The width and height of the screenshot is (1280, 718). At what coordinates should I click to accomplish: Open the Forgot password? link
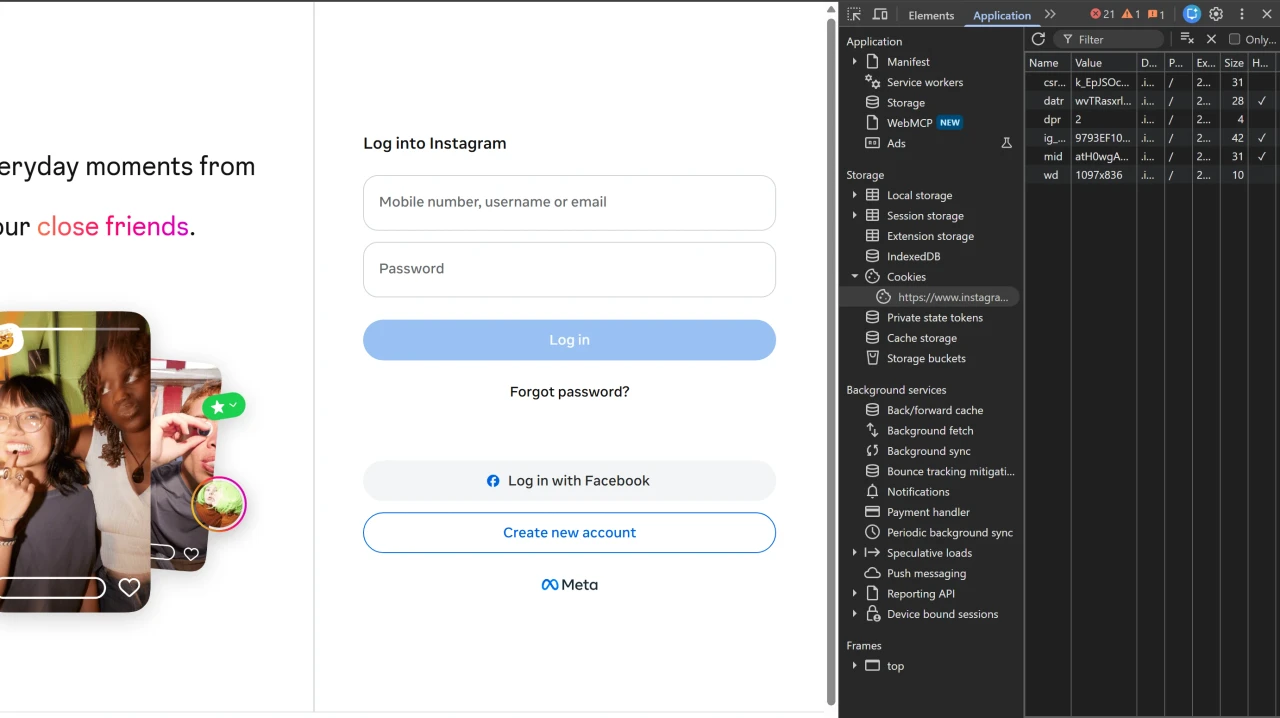tap(569, 392)
